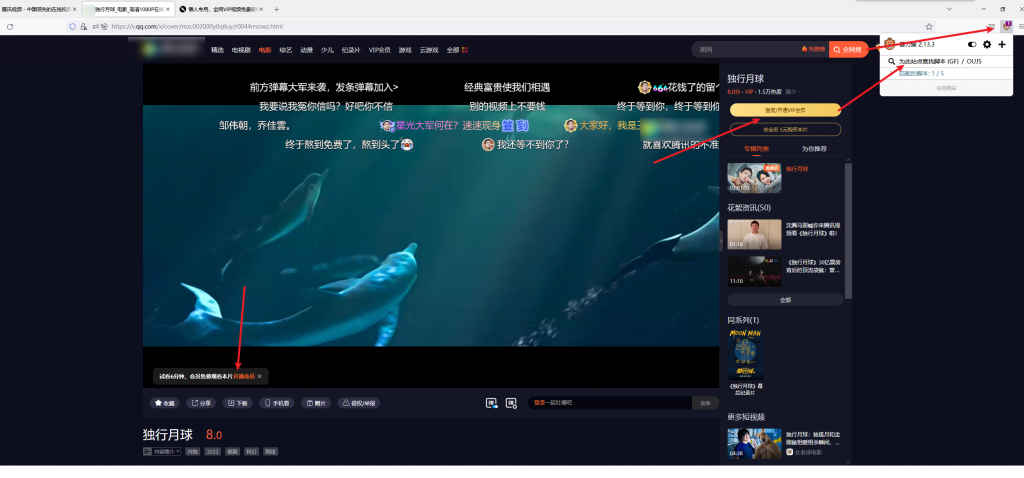The width and height of the screenshot is (1024, 478).
Task: Switch to the 为你推荐 tab
Action: [814, 149]
